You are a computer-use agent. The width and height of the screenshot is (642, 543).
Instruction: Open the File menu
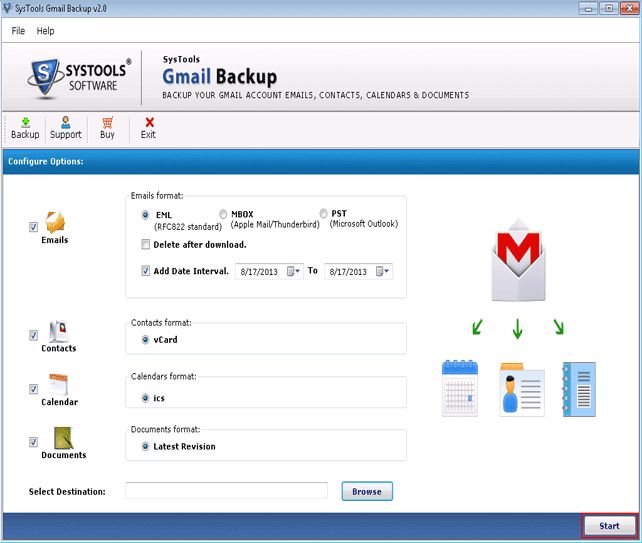click(x=18, y=31)
